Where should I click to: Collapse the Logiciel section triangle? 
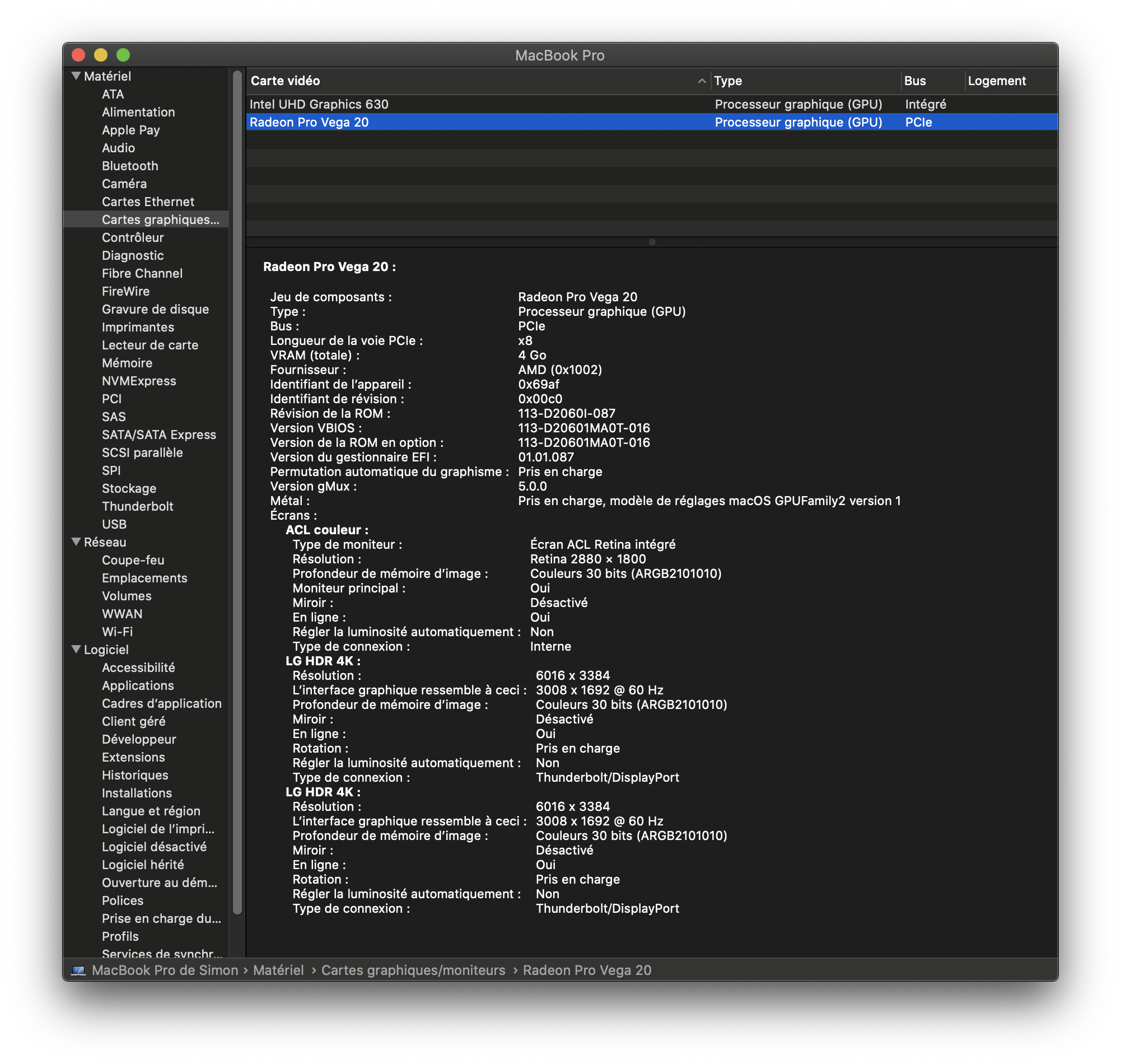[x=76, y=650]
